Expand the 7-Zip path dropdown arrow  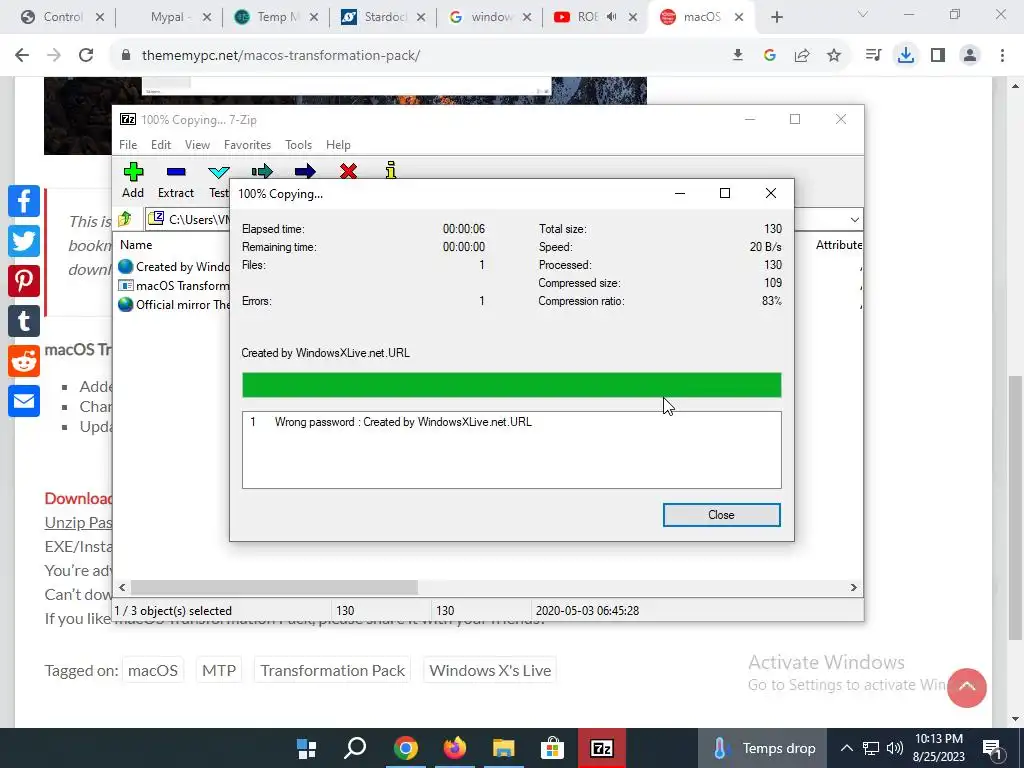tap(854, 219)
